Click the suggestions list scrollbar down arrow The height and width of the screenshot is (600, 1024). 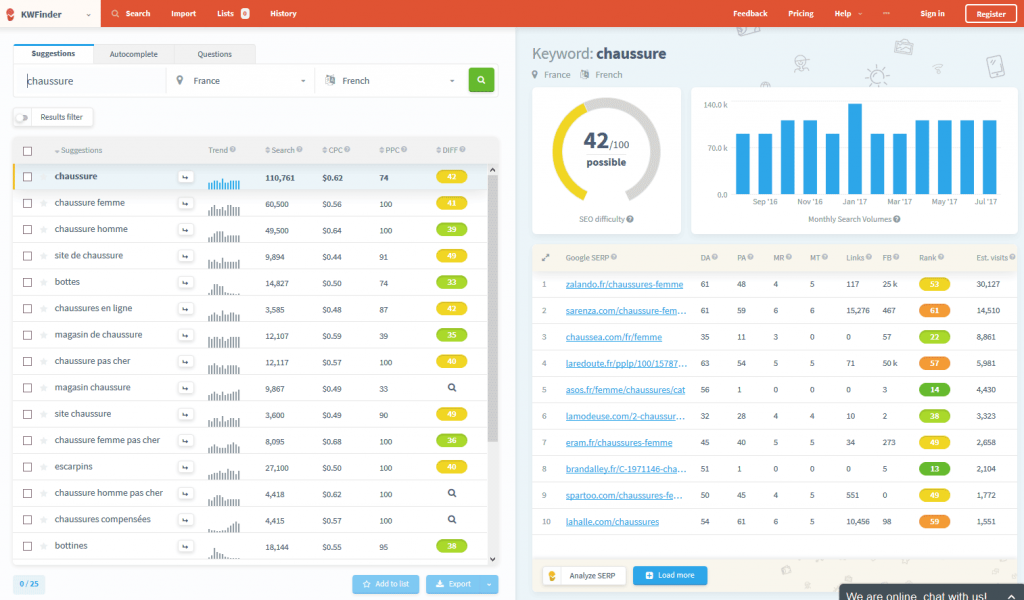(x=492, y=560)
